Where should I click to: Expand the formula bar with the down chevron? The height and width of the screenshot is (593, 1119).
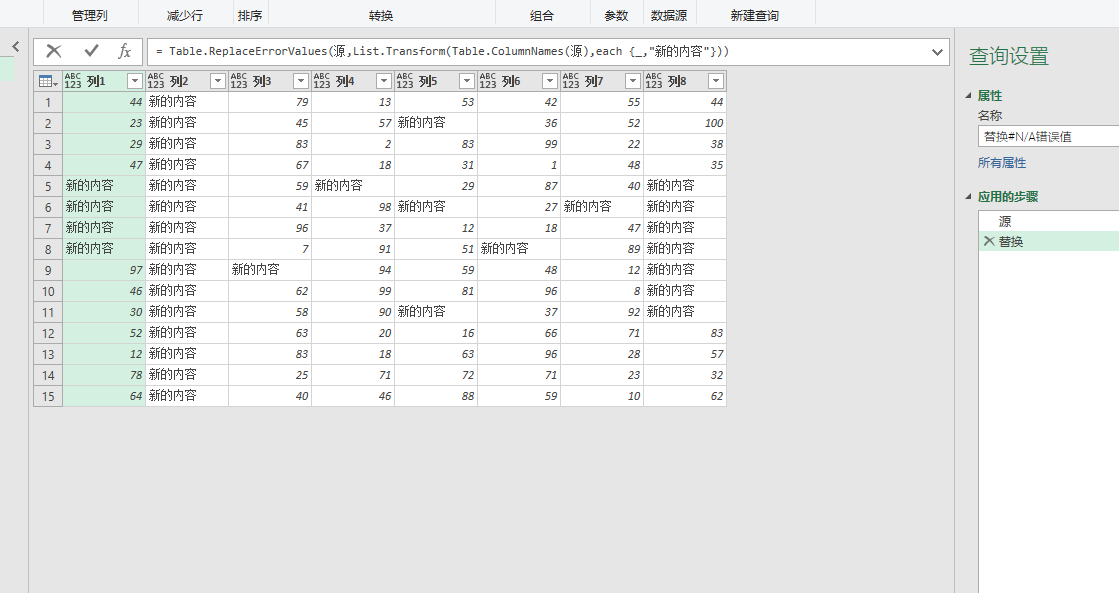click(x=936, y=52)
